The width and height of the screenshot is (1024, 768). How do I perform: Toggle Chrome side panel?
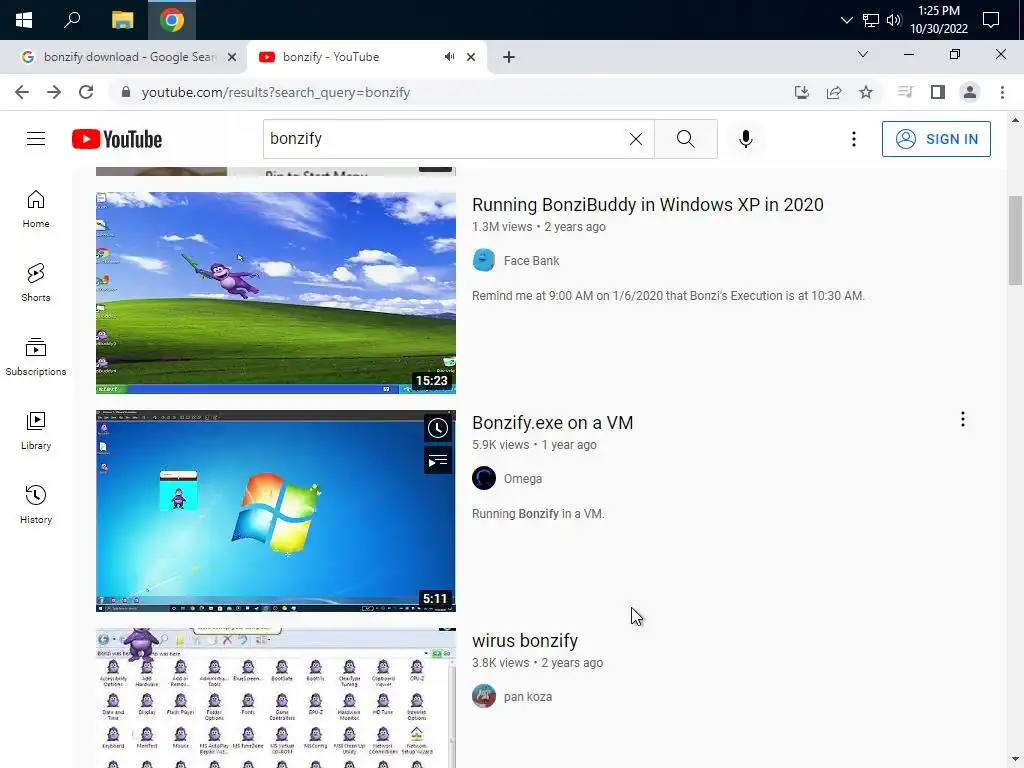(x=938, y=92)
